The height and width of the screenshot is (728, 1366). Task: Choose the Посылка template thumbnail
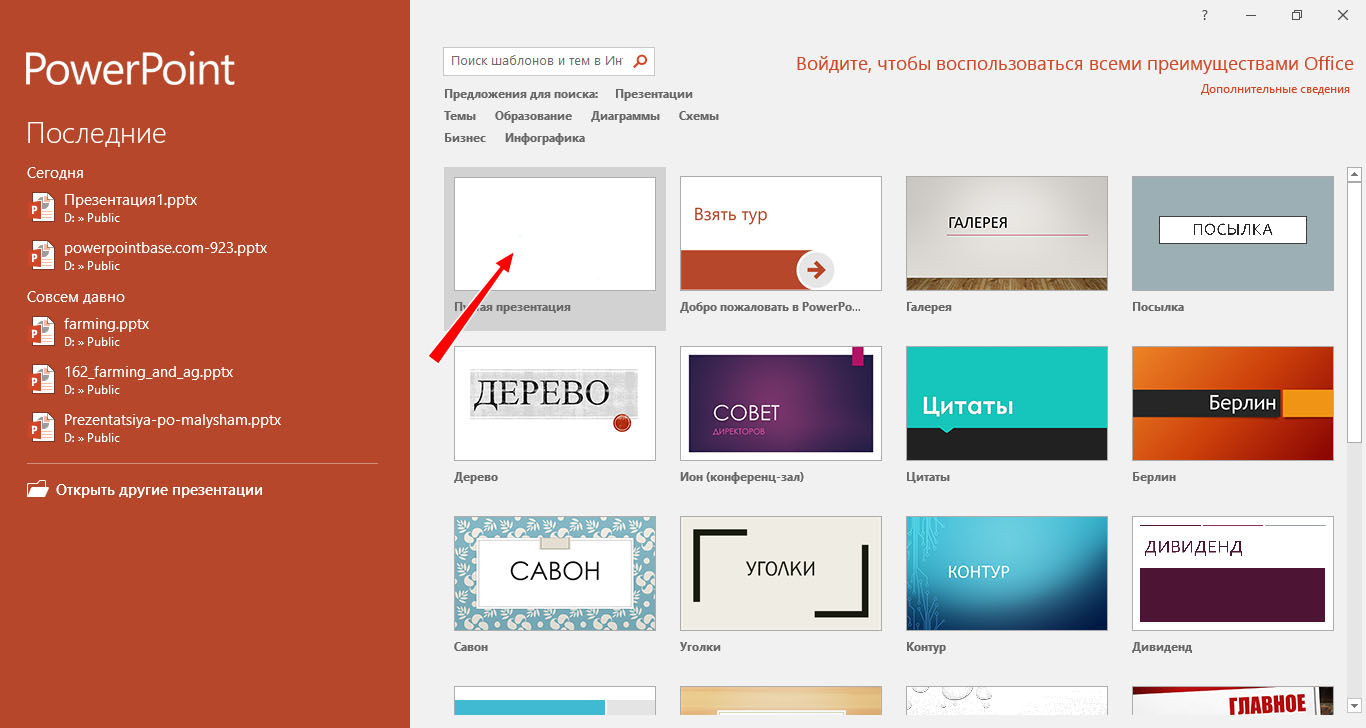(x=1233, y=234)
